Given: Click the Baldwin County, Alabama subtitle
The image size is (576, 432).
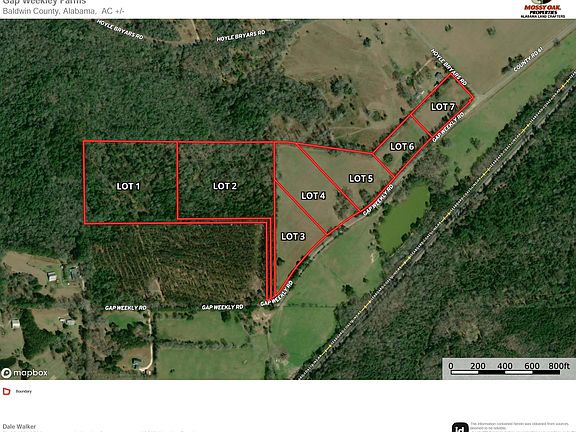Looking at the screenshot, I should [x=49, y=11].
